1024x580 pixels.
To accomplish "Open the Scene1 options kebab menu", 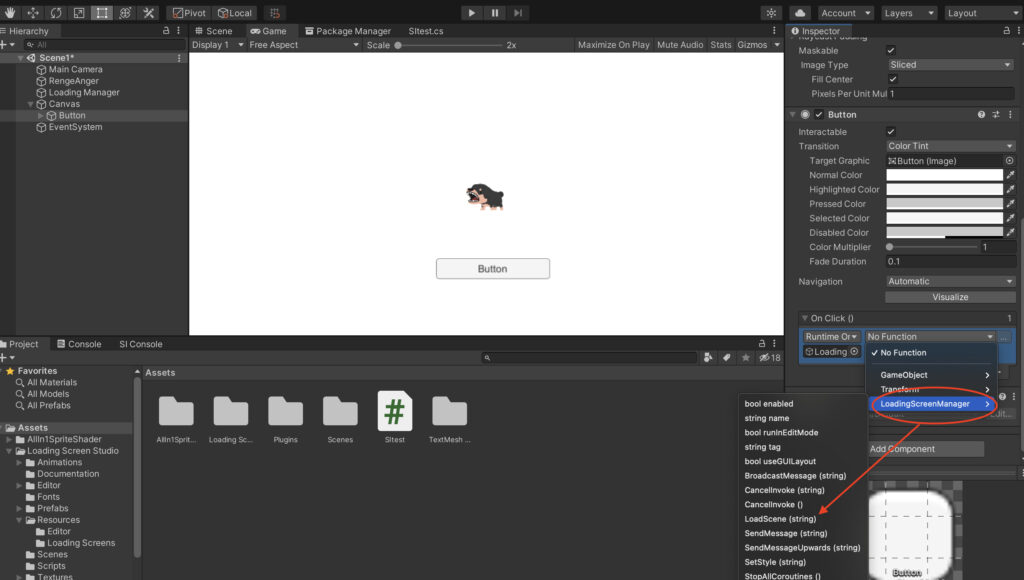I will [x=179, y=58].
